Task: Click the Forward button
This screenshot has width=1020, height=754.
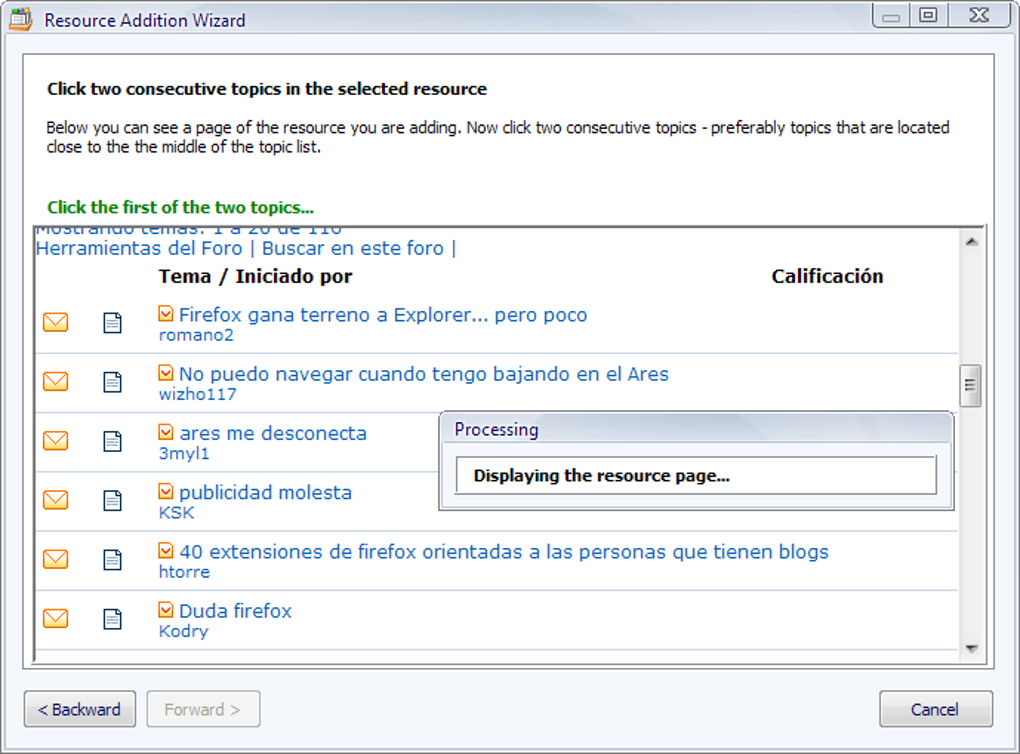Action: [203, 710]
